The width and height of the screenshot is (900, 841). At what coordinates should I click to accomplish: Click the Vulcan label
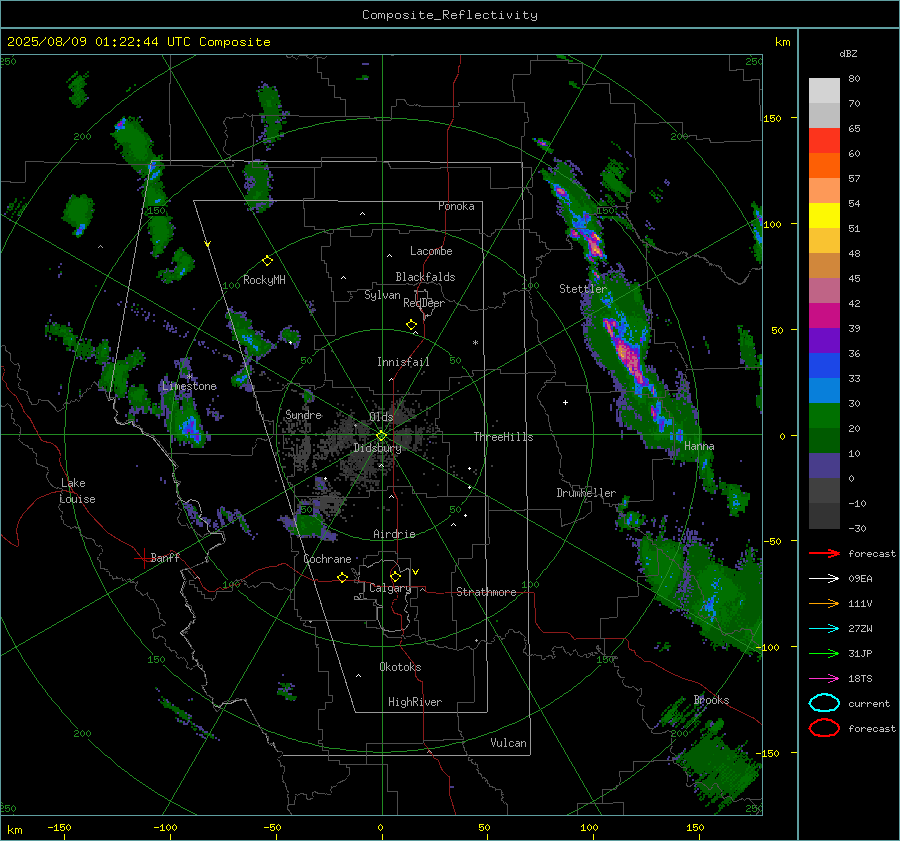[x=509, y=743]
